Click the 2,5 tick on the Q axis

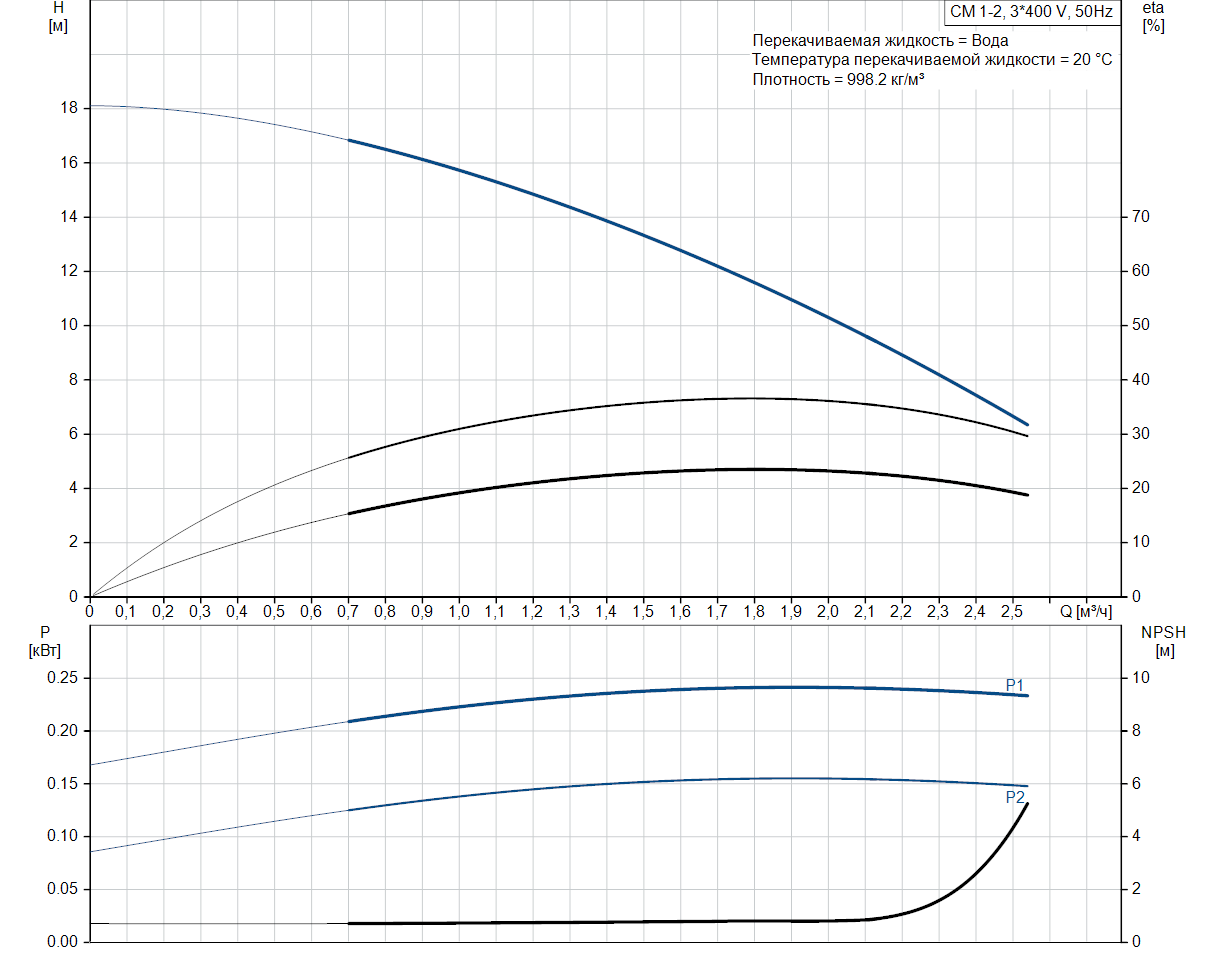pos(1011,611)
